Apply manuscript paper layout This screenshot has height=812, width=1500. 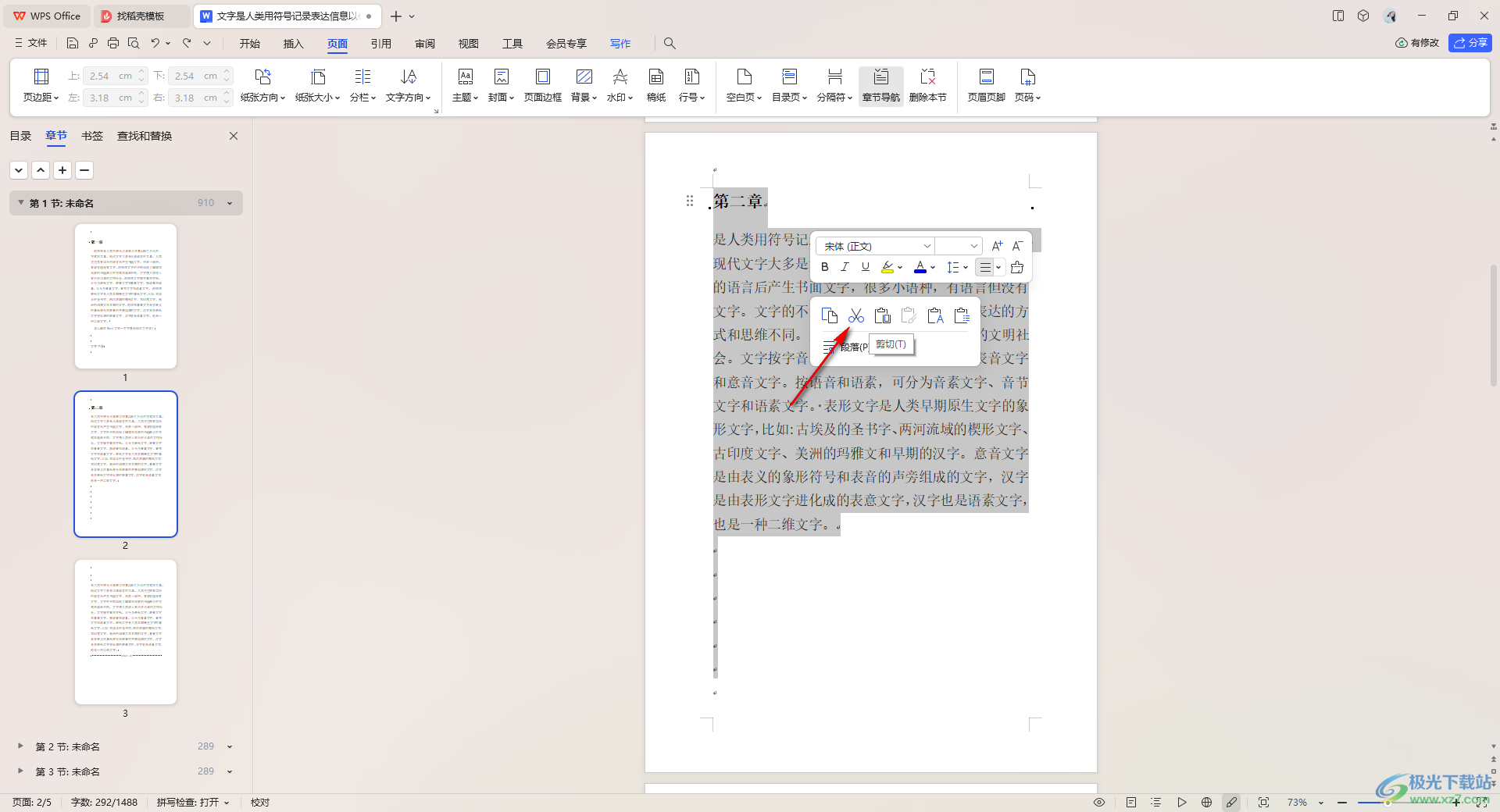(656, 85)
